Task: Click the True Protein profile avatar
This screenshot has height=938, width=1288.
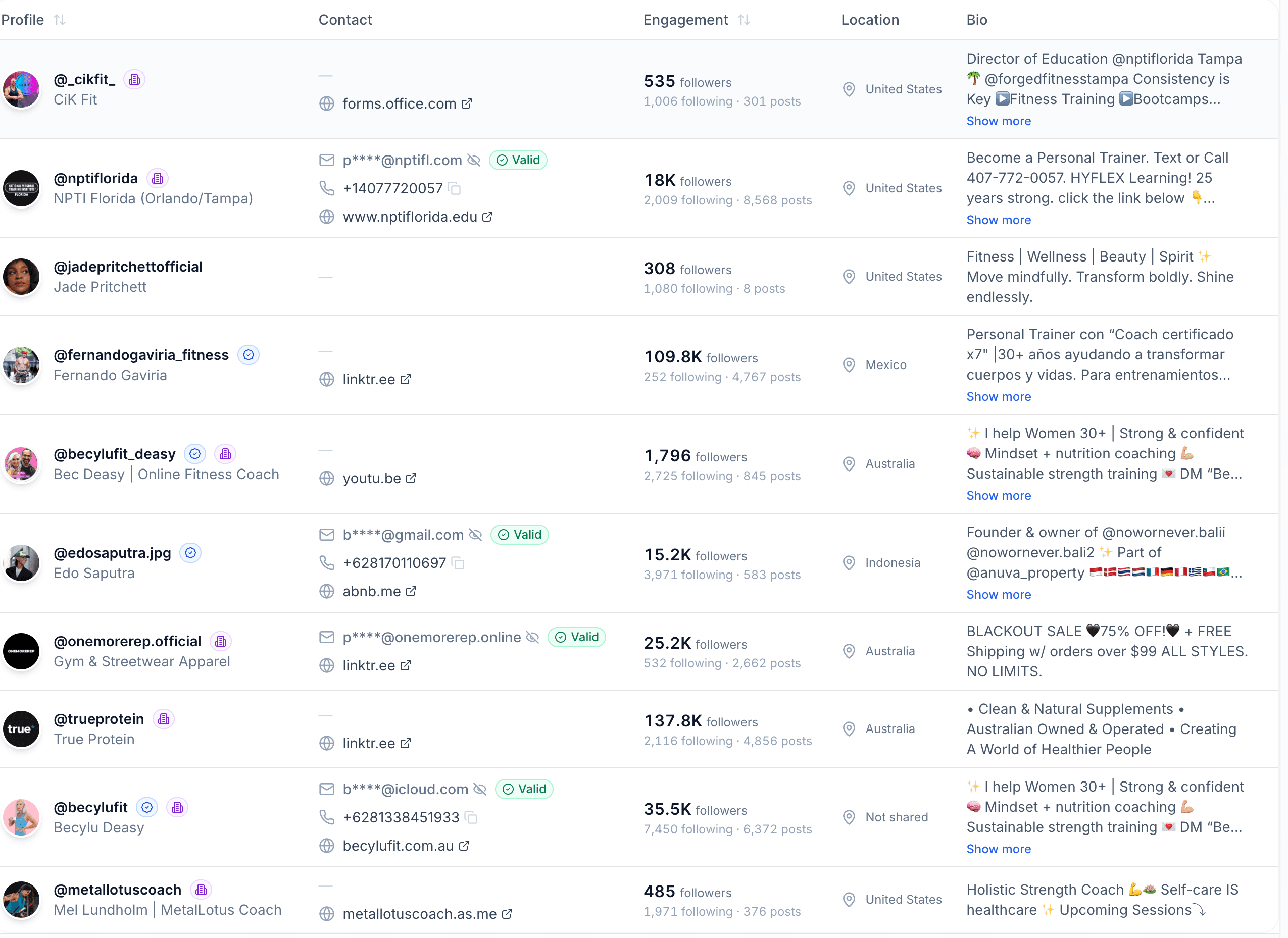Action: [21, 729]
